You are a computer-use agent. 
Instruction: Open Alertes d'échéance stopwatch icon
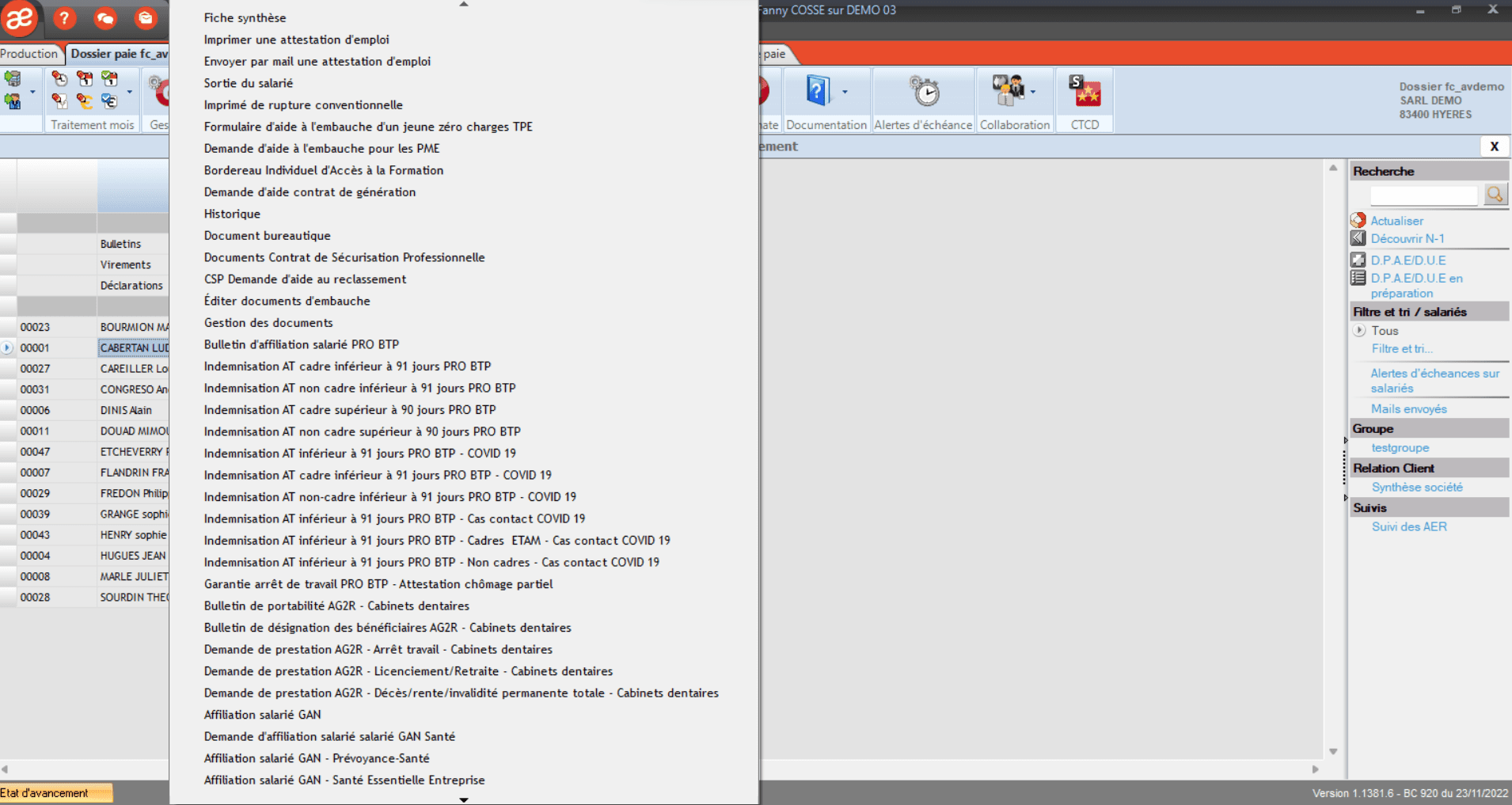coord(924,90)
